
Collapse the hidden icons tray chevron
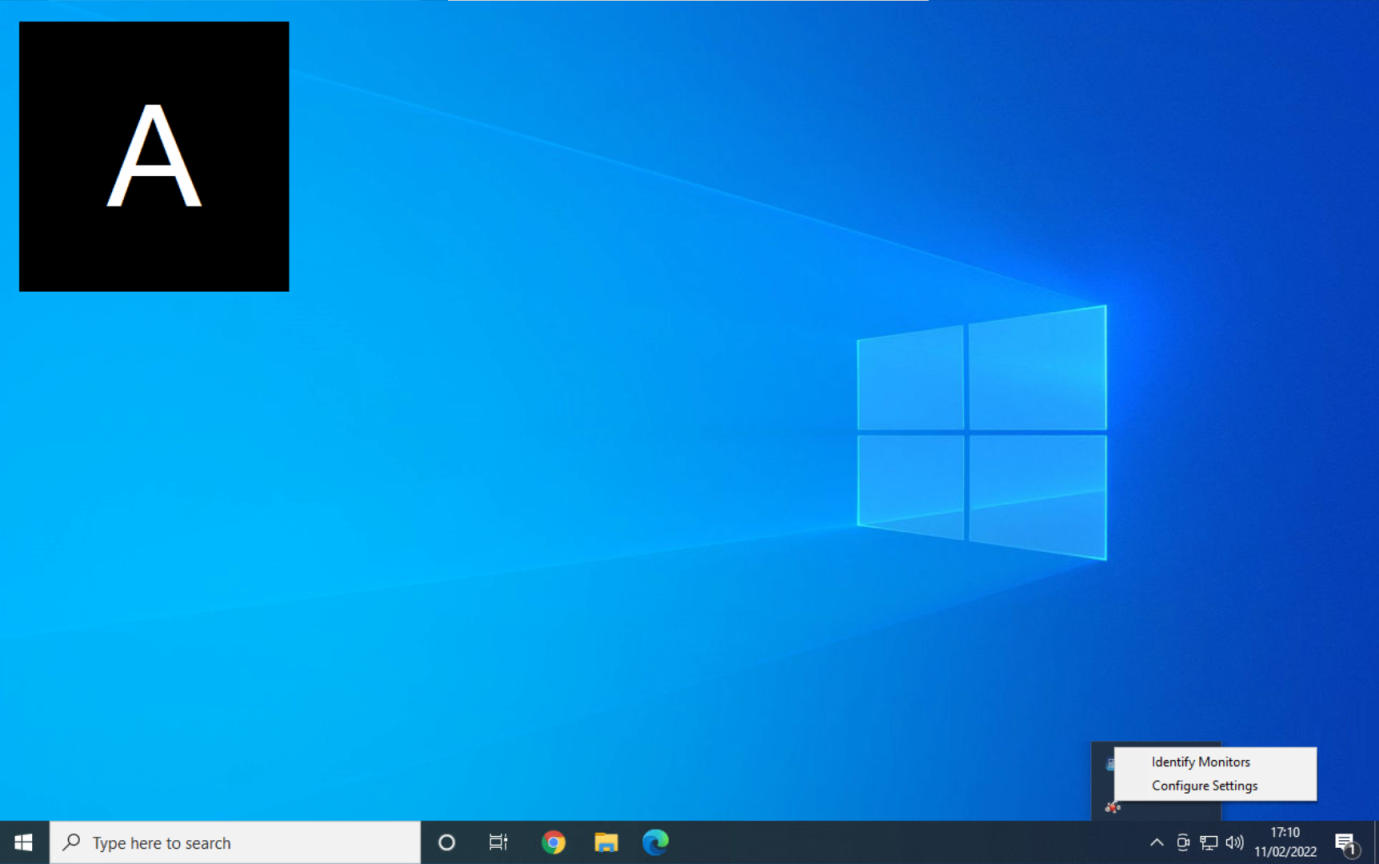(1157, 843)
